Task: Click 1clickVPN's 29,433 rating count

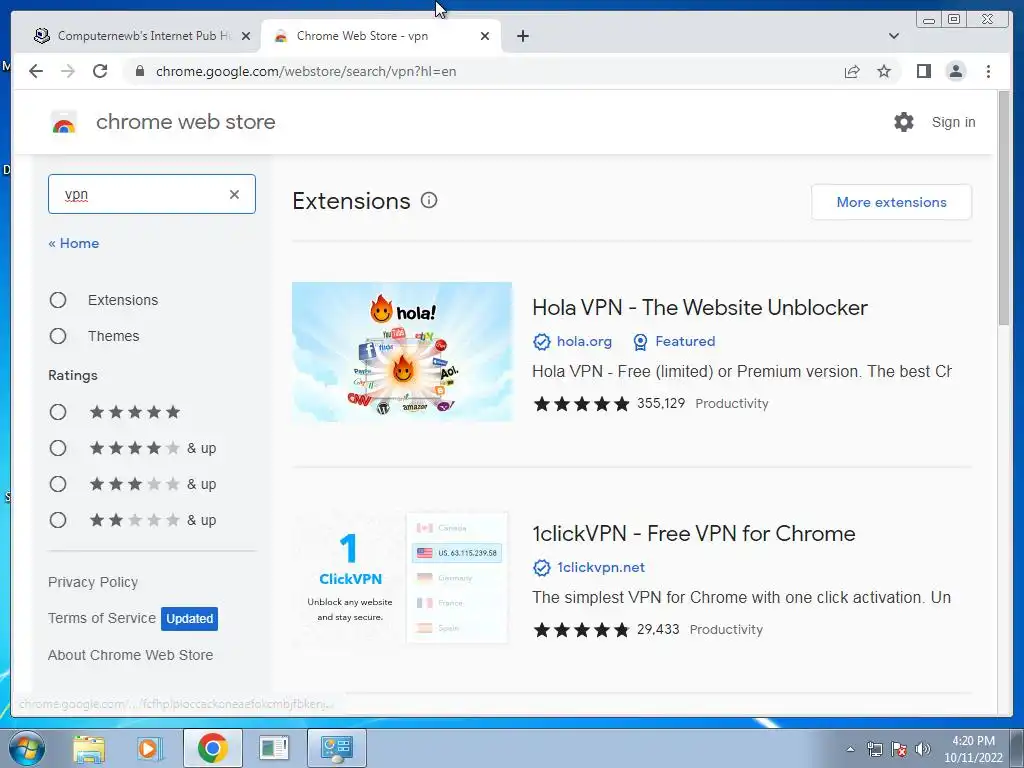Action: coord(658,629)
